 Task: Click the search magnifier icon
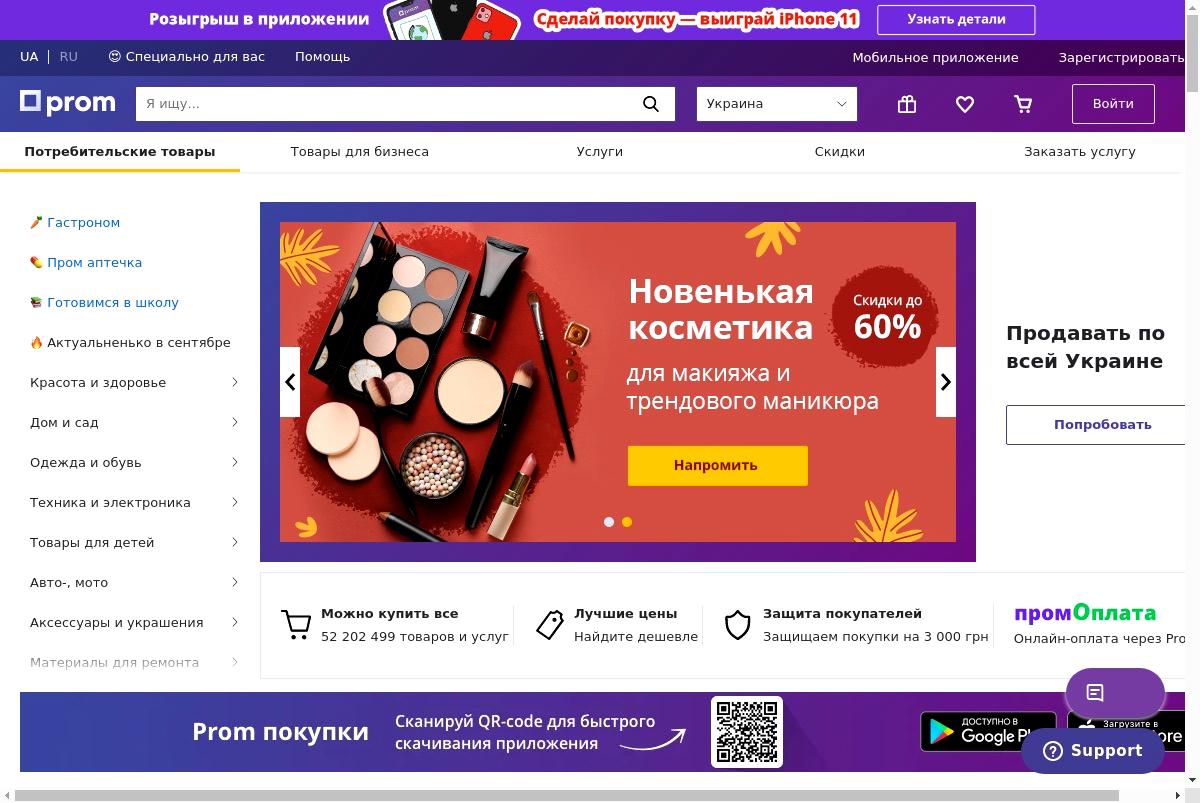(651, 104)
